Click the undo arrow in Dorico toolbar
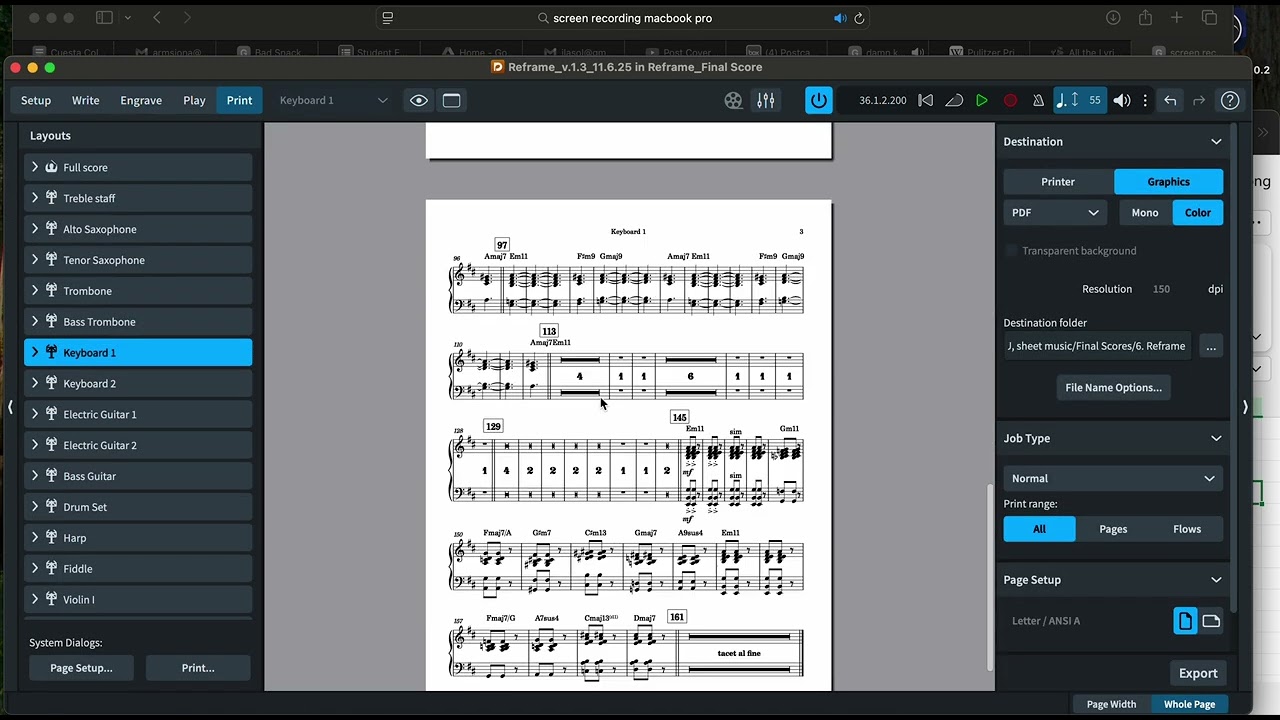This screenshot has height=720, width=1280. point(1170,100)
